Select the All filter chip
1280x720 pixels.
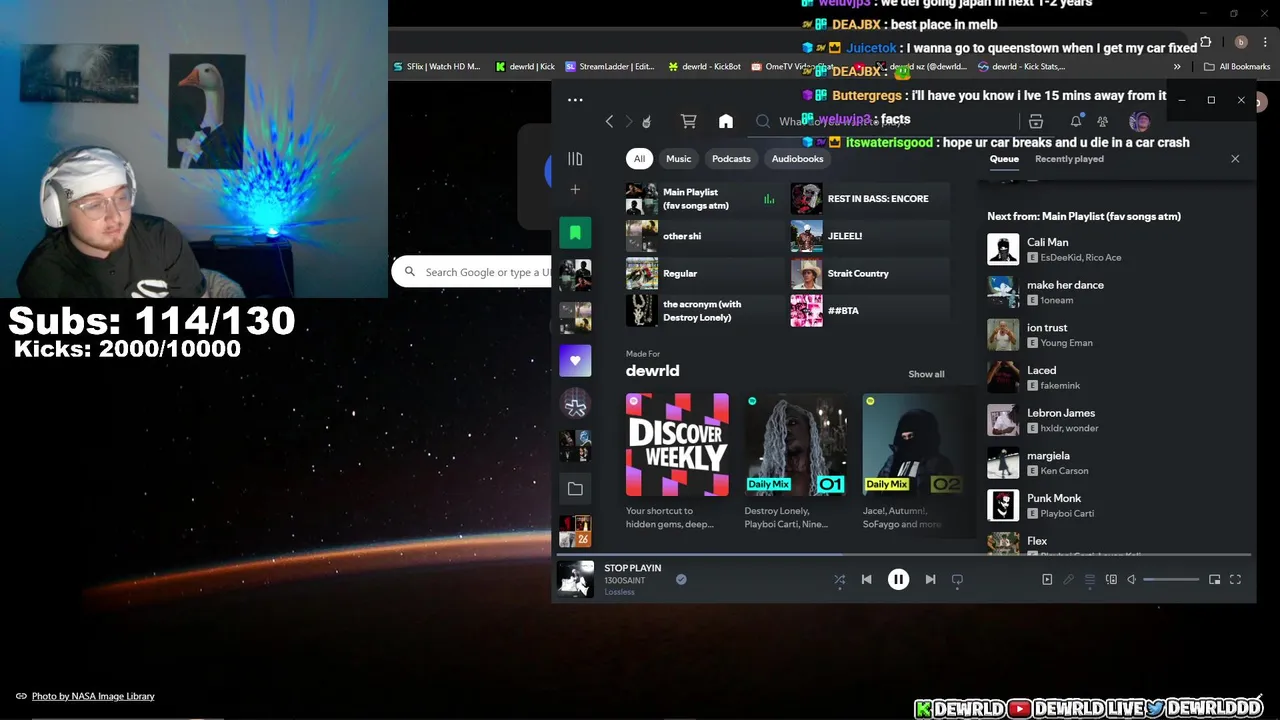point(639,158)
